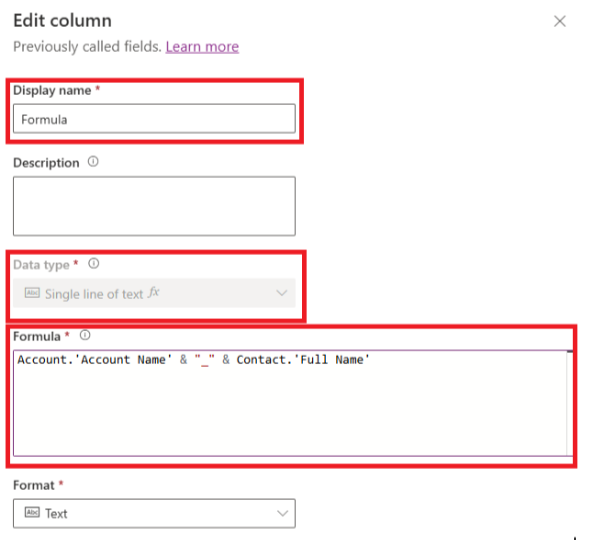Select the Text format combo box
This screenshot has width=590, height=545.
(154, 513)
